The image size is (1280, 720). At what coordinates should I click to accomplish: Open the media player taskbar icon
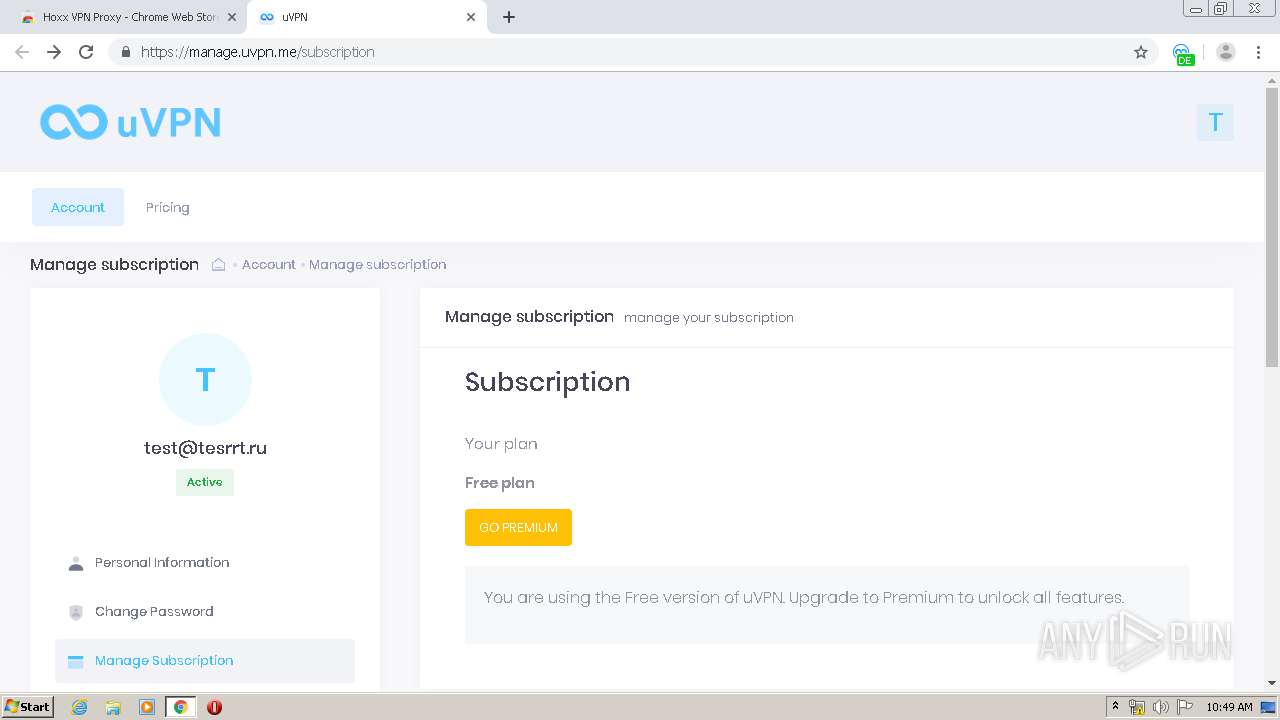(147, 707)
